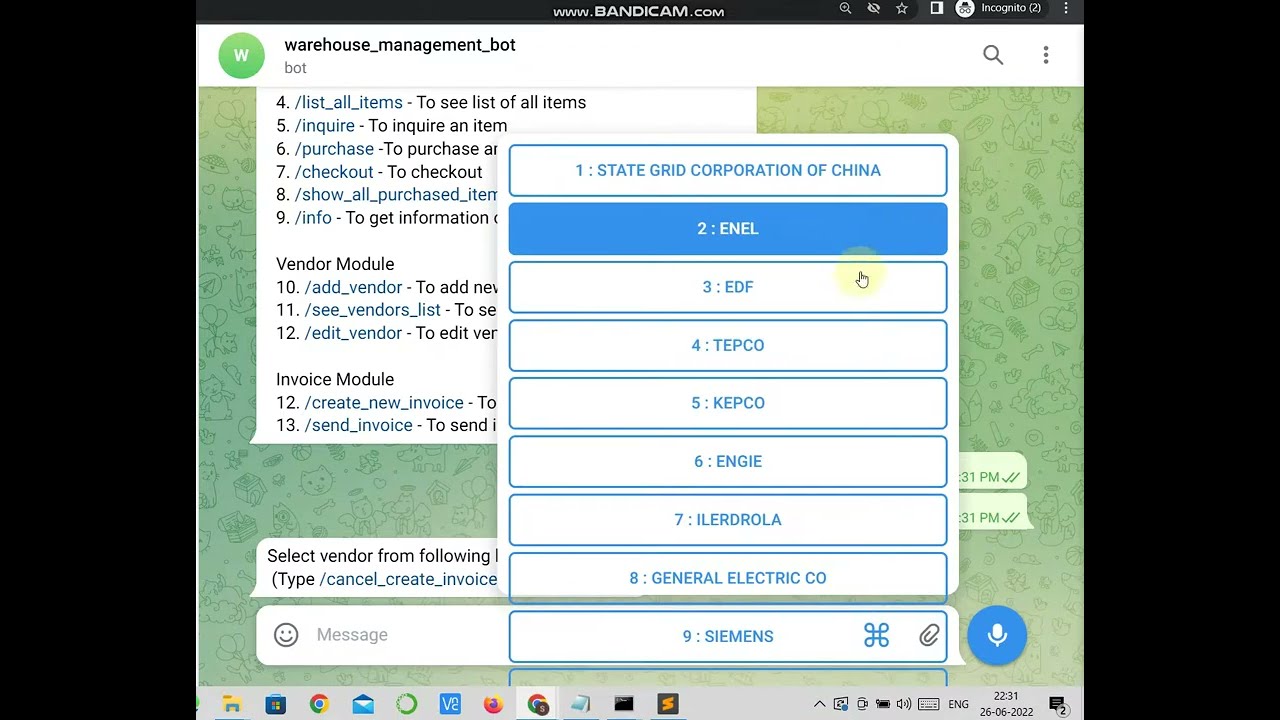Click the browser zoom magnifier icon
Viewport: 1280px width, 720px height.
click(x=846, y=9)
